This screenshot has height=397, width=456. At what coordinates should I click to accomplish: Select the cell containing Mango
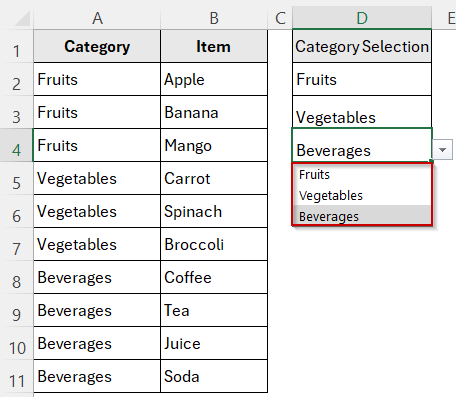click(x=214, y=145)
